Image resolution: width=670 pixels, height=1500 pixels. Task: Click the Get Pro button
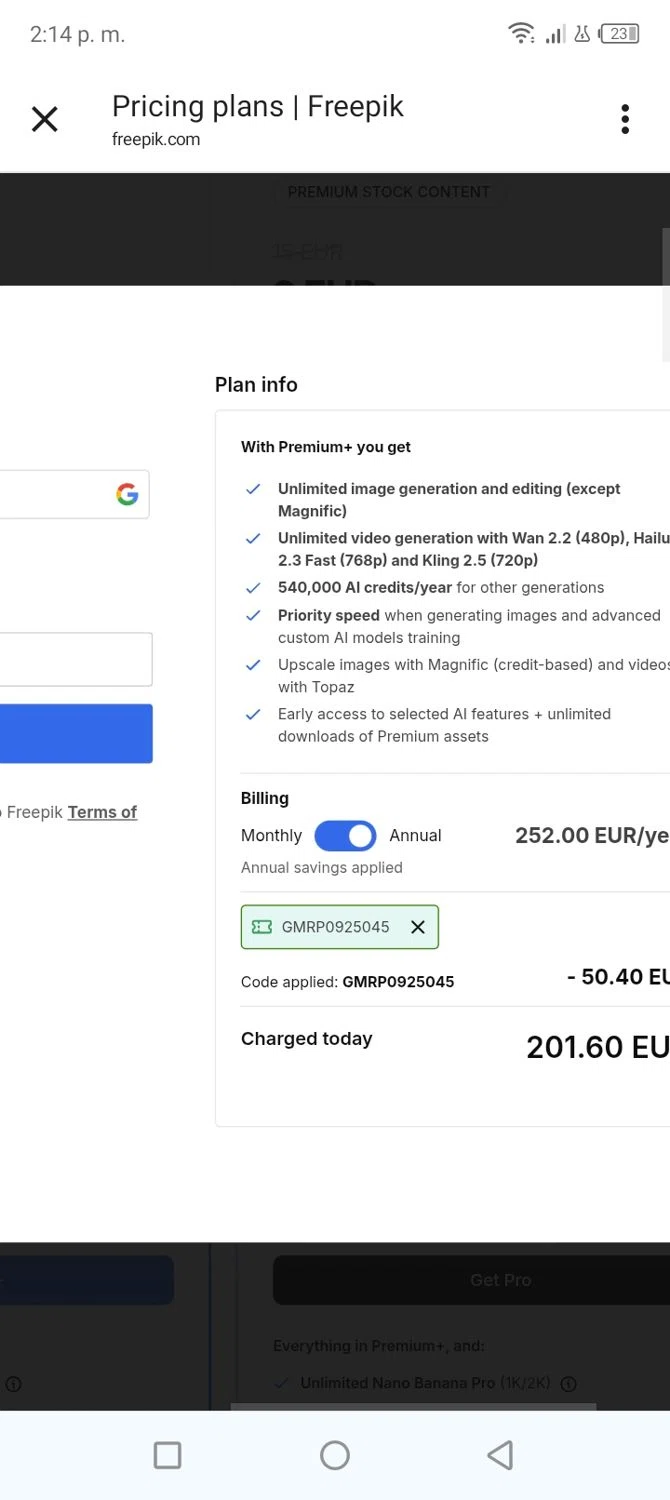[x=500, y=1280]
